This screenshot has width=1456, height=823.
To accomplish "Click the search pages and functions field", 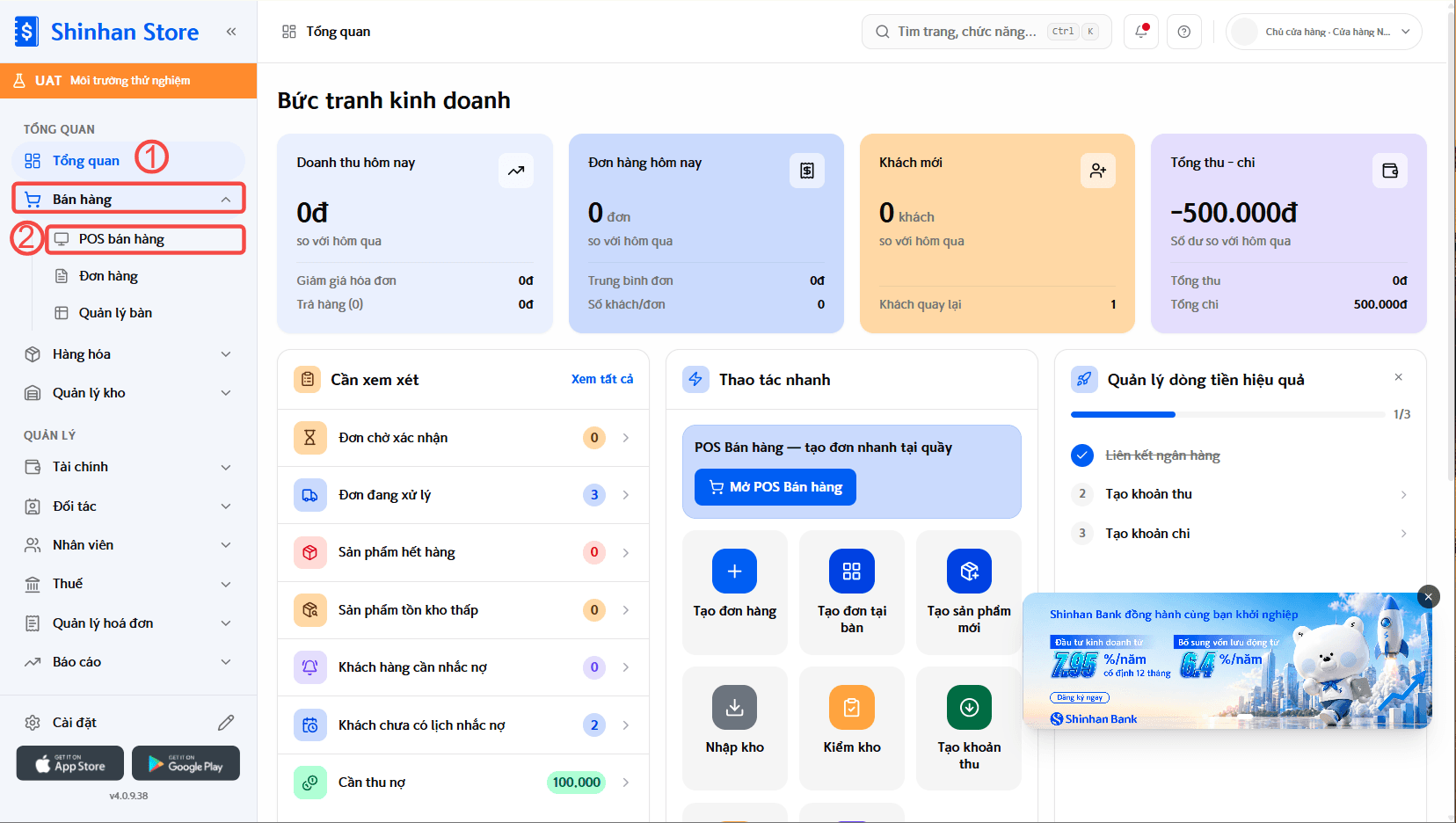I will pyautogui.click(x=986, y=32).
